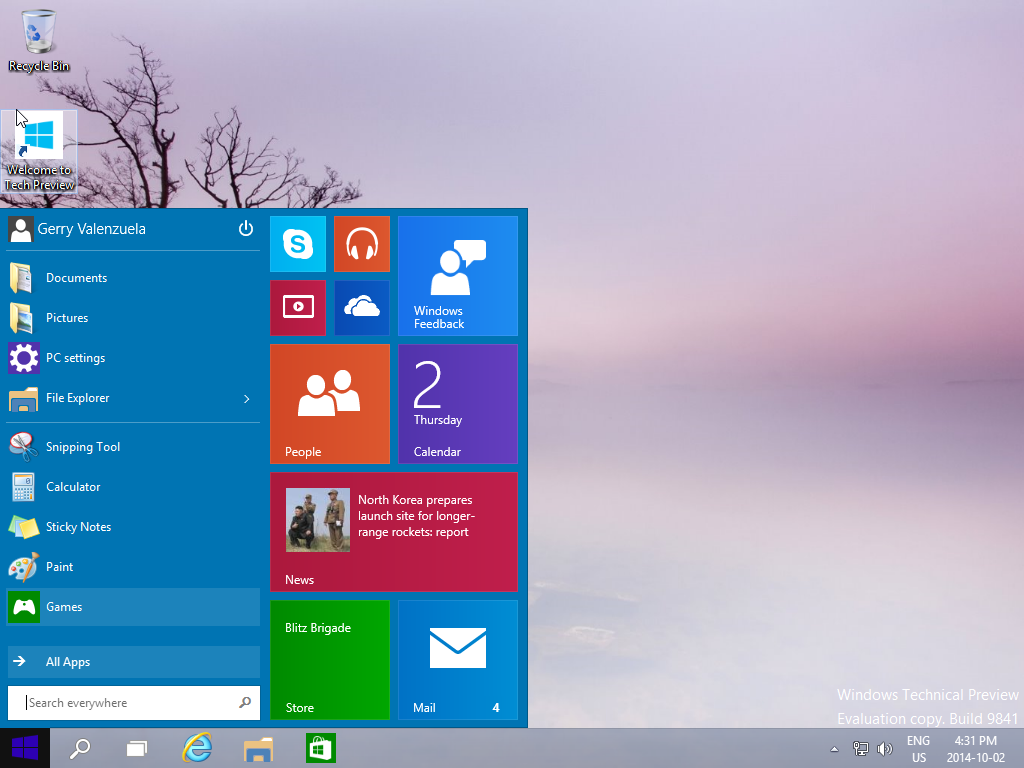
Task: Click the clock showing 4:31 PM
Action: (x=976, y=749)
